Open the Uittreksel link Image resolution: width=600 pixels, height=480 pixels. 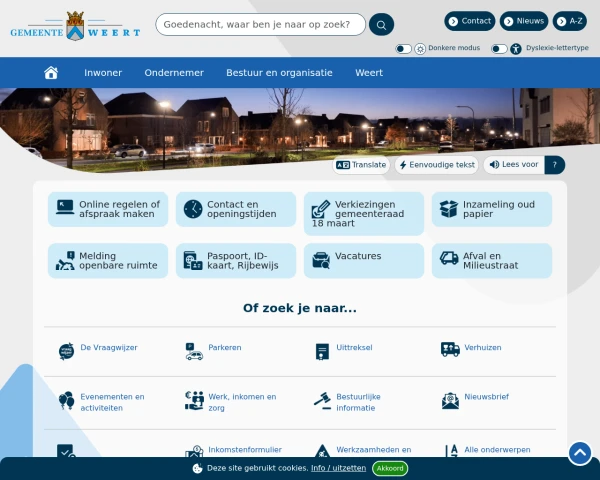(x=354, y=348)
